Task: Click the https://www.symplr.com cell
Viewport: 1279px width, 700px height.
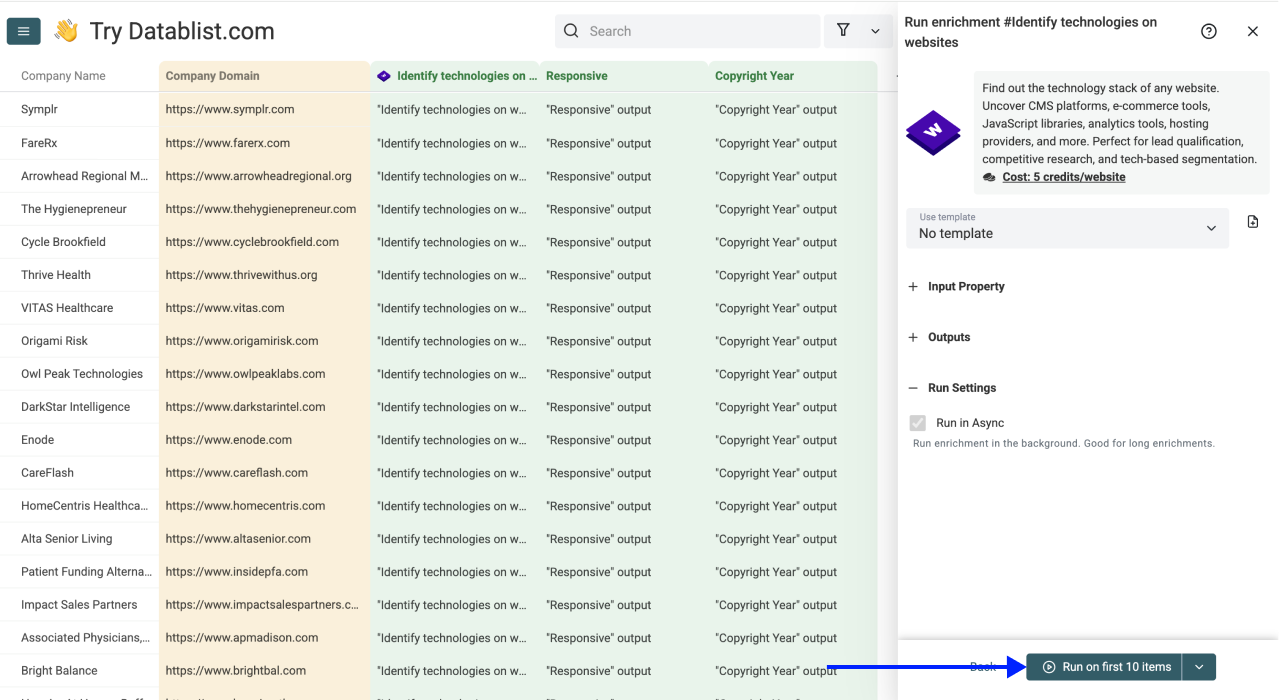Action: [x=230, y=110]
